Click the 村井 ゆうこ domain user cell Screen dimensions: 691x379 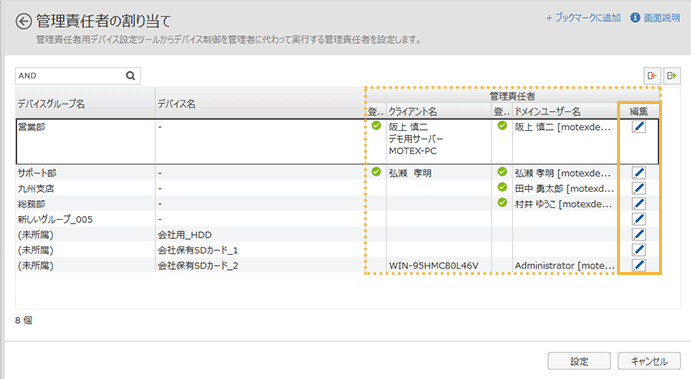(x=565, y=204)
